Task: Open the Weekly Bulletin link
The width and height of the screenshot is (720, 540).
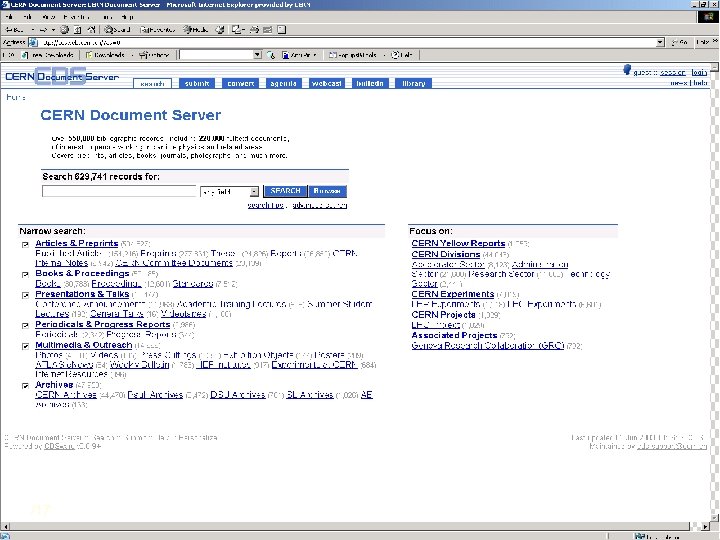Action: (x=140, y=365)
